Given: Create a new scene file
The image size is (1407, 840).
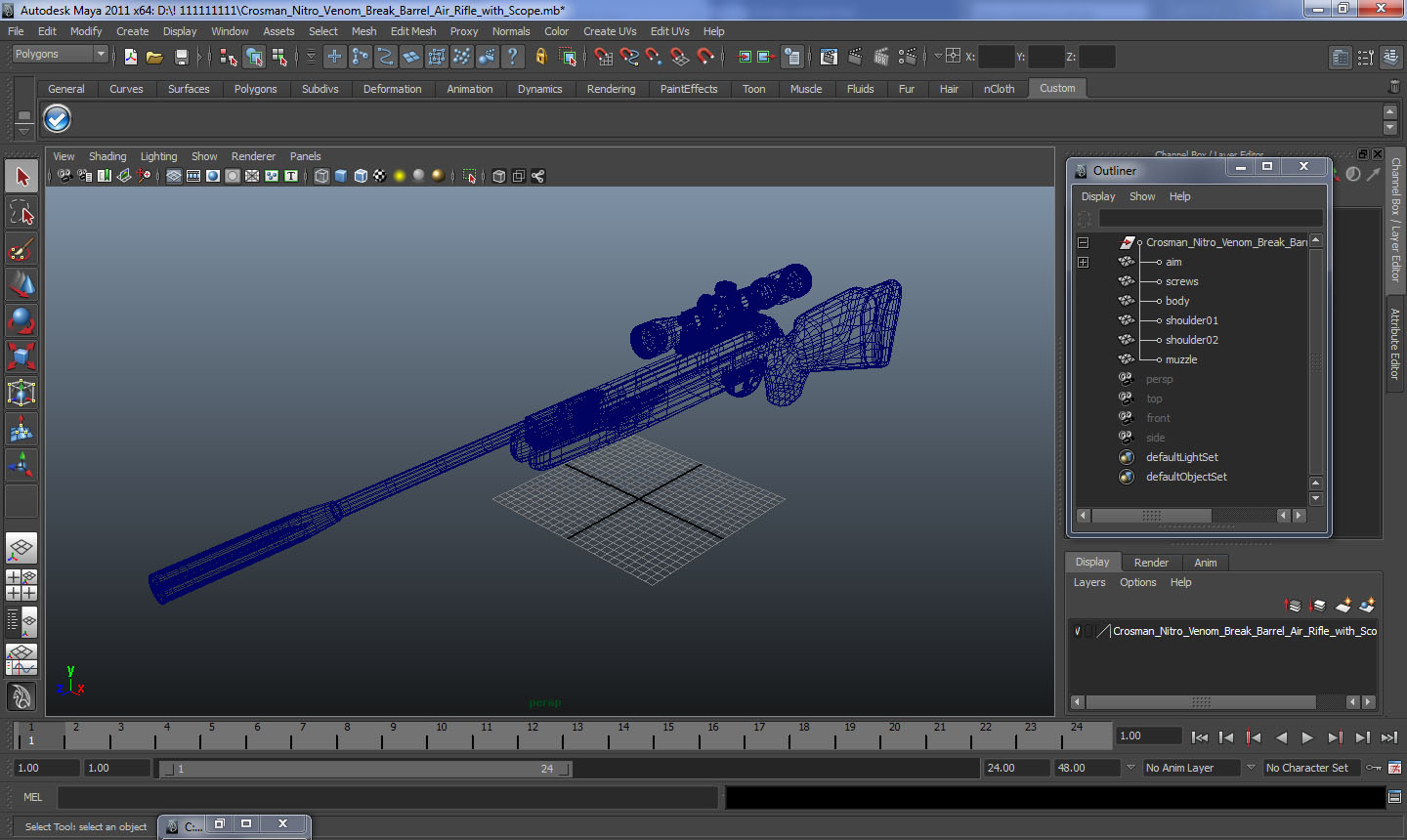Looking at the screenshot, I should (x=131, y=57).
